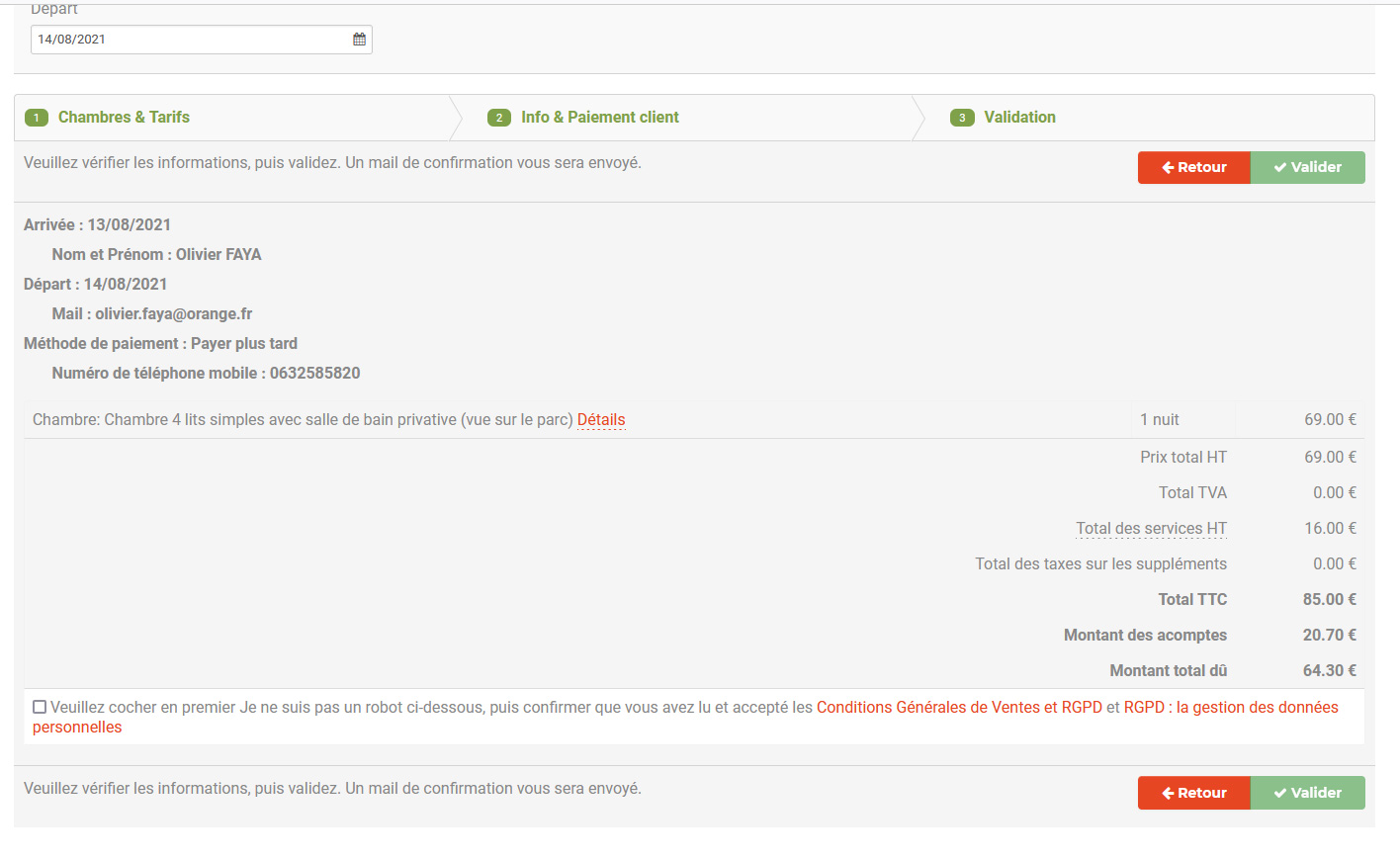Click the room row priced 69.00 € for 1 nuit
Viewport: 1400px width, 860px height.
pyautogui.click(x=692, y=420)
